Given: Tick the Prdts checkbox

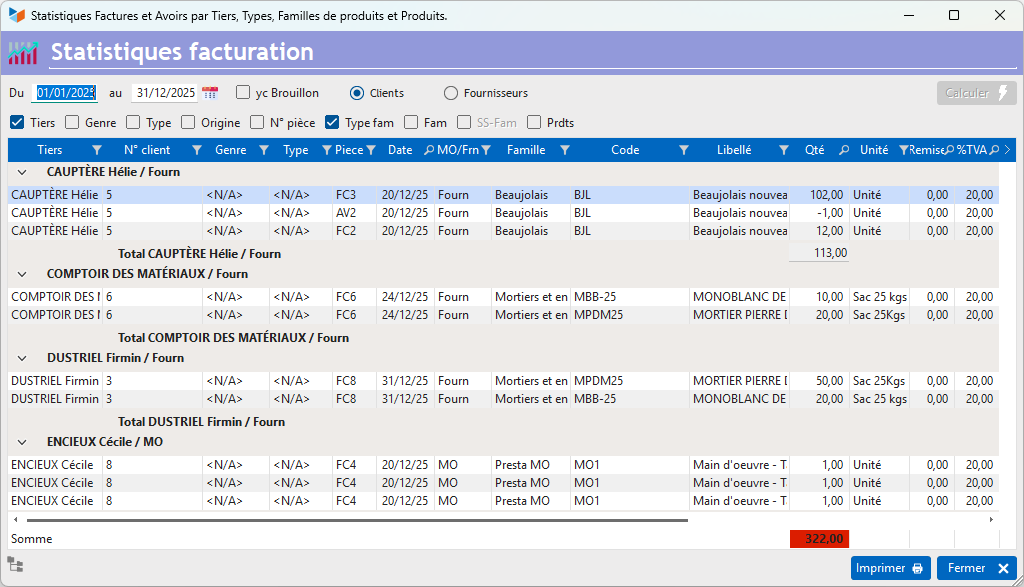Looking at the screenshot, I should click(534, 123).
